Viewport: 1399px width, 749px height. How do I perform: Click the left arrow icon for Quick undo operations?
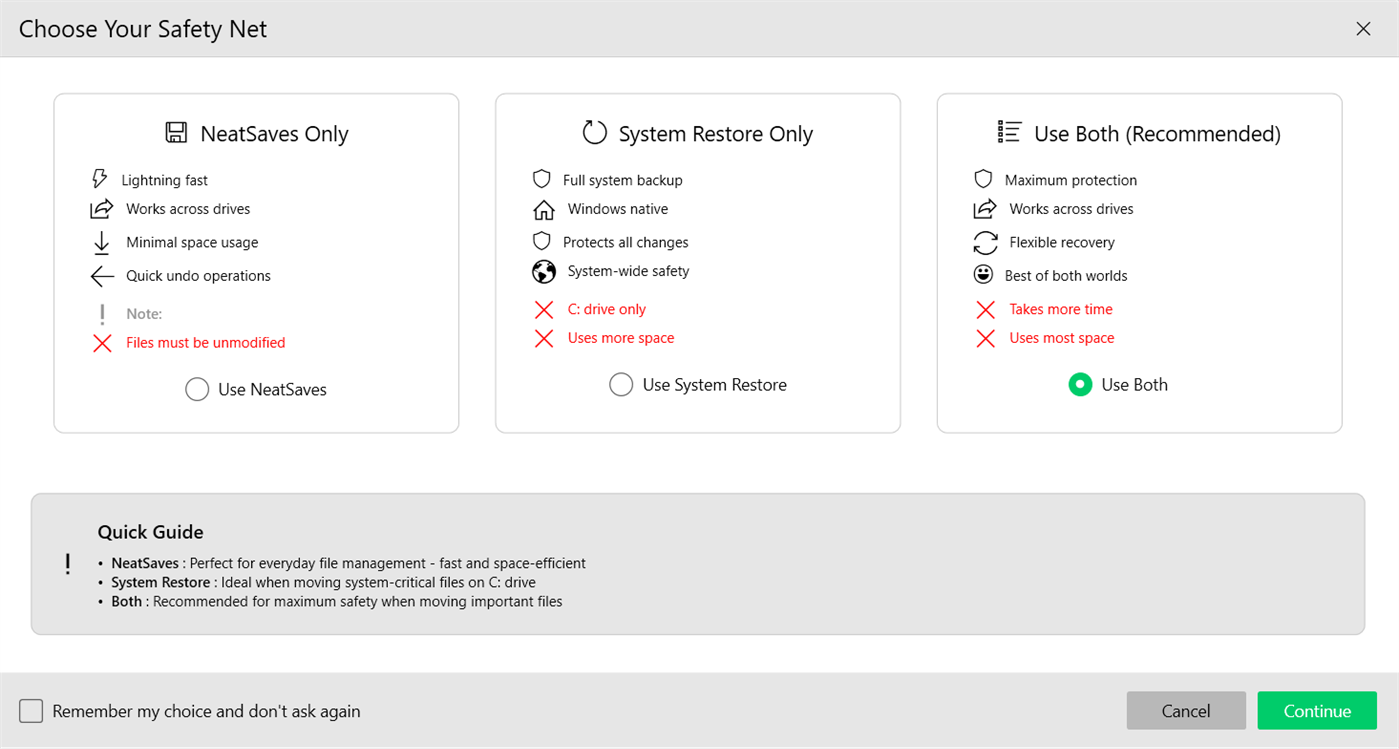click(100, 276)
